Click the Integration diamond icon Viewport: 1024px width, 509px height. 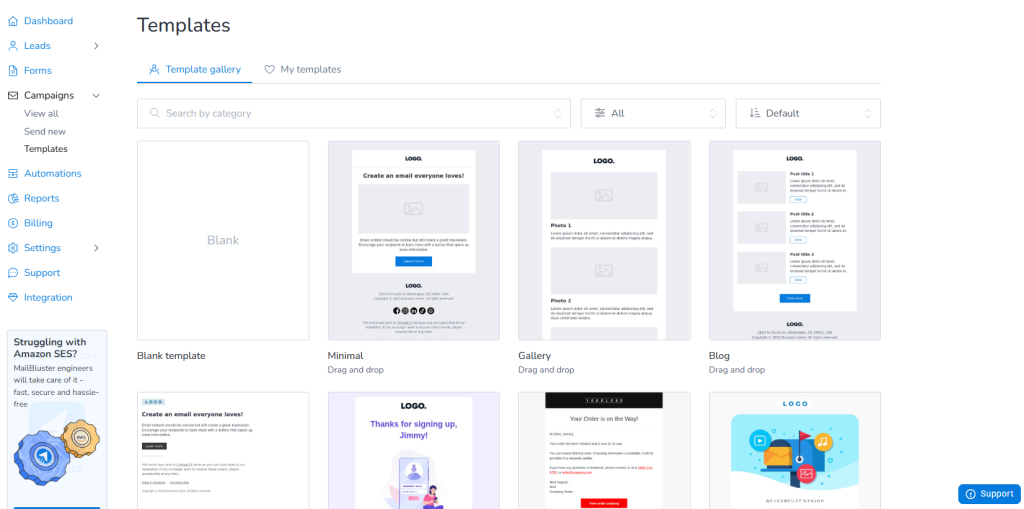pos(12,297)
